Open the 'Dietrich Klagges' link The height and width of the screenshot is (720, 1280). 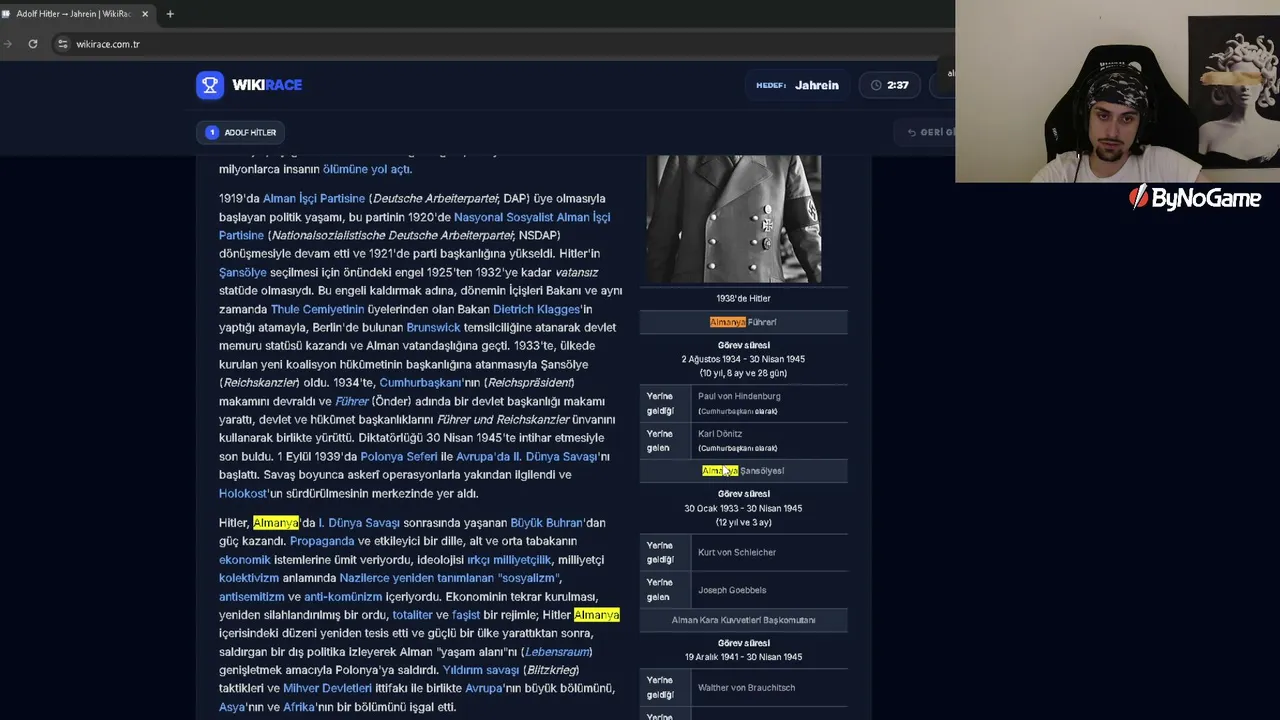coord(537,309)
